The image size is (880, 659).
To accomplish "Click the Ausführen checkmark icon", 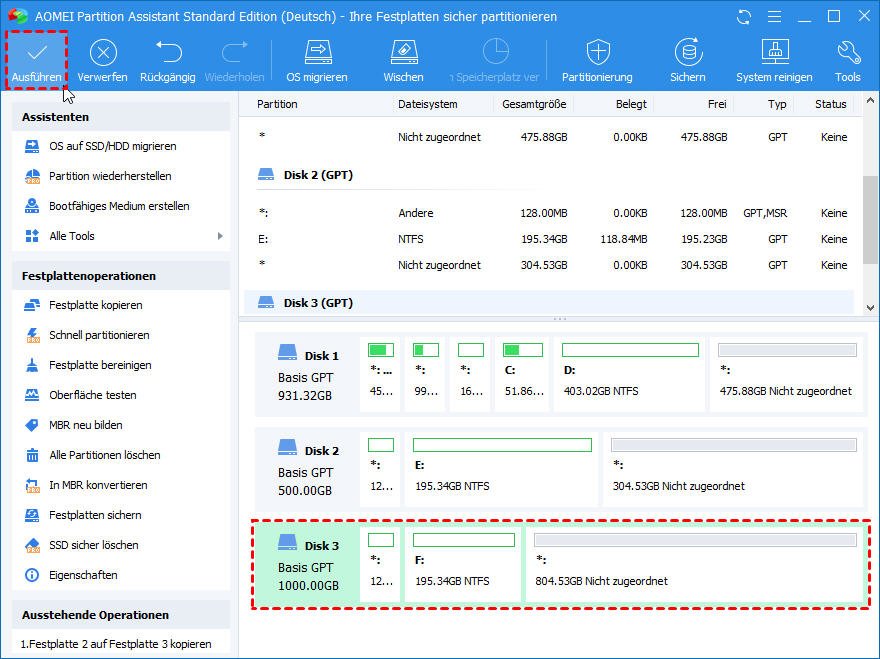I will (x=37, y=53).
